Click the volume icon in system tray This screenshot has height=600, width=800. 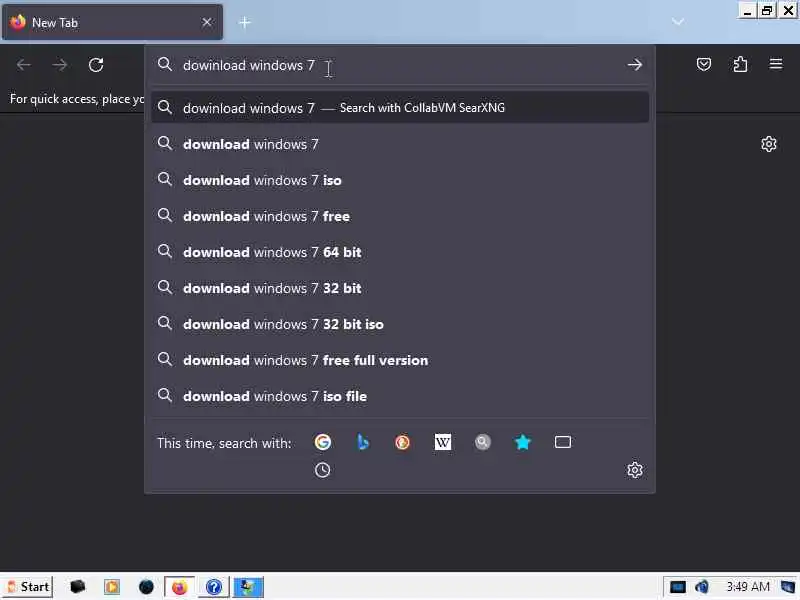click(703, 587)
